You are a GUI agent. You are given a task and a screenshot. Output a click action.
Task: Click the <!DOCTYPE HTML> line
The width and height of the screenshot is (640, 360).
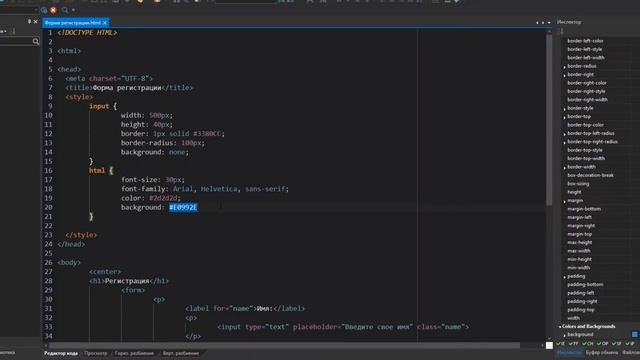point(87,33)
